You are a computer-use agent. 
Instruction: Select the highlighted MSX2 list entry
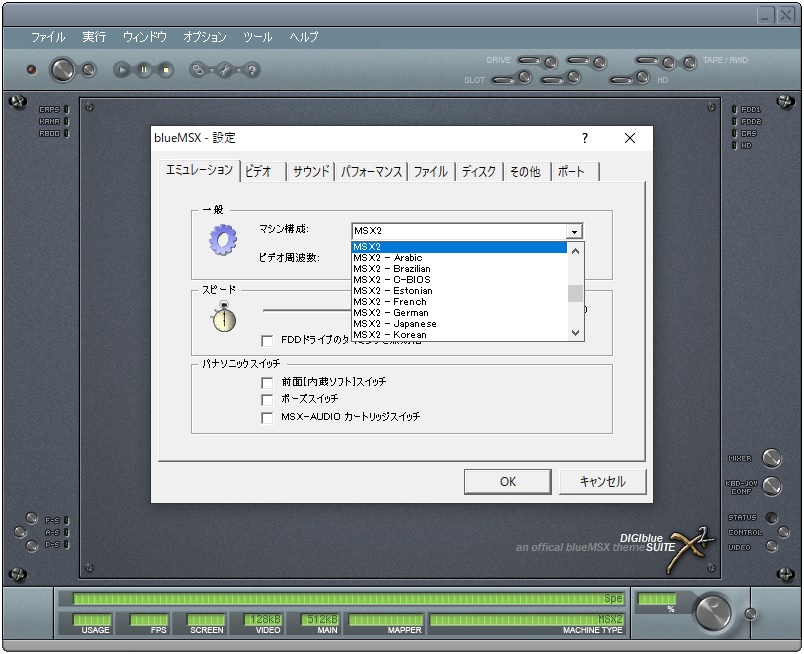point(459,247)
